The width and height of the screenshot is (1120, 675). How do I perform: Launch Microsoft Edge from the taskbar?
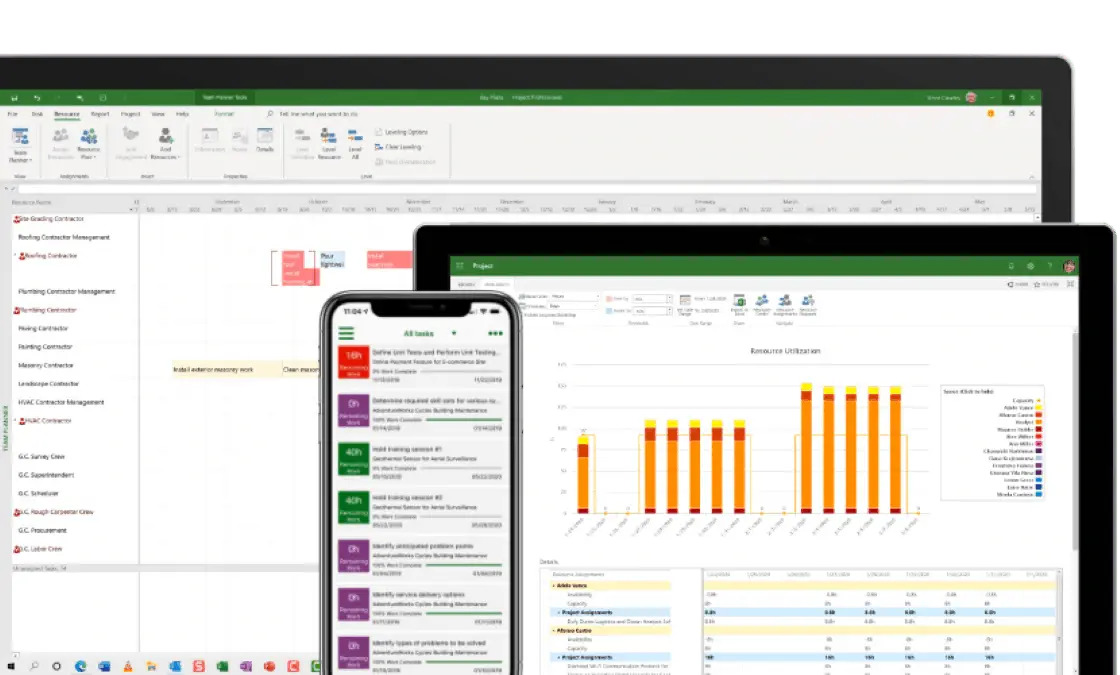coord(80,666)
